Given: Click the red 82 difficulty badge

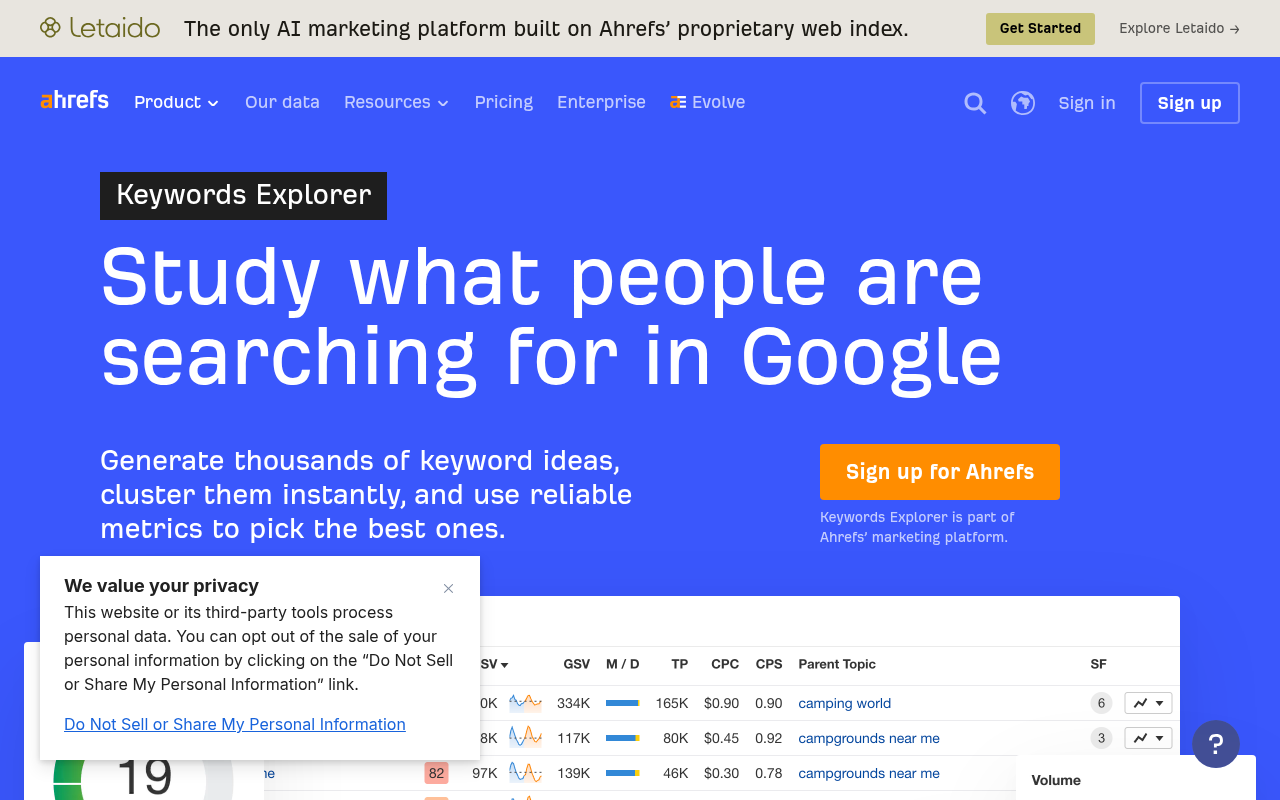Looking at the screenshot, I should (x=436, y=773).
